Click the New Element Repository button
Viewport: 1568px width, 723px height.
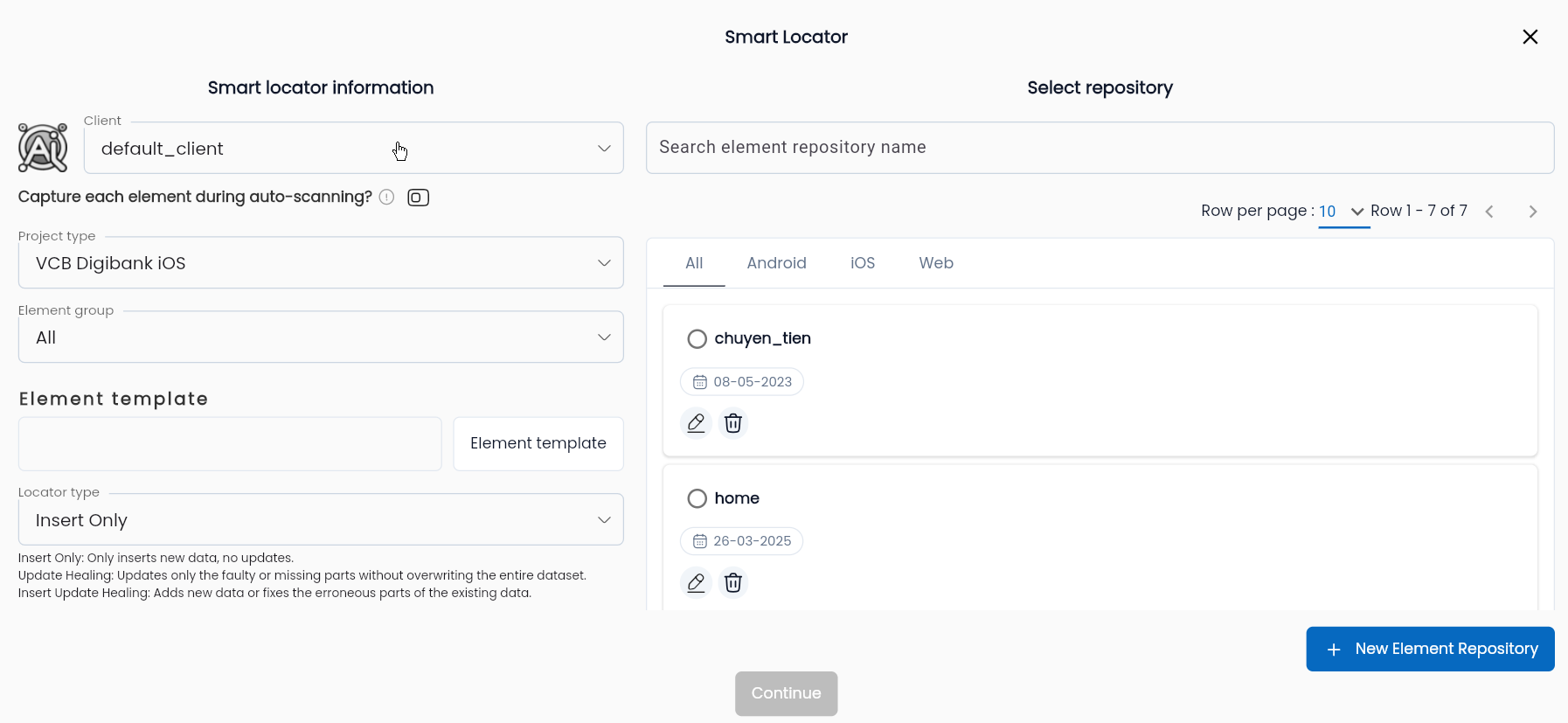(1430, 649)
